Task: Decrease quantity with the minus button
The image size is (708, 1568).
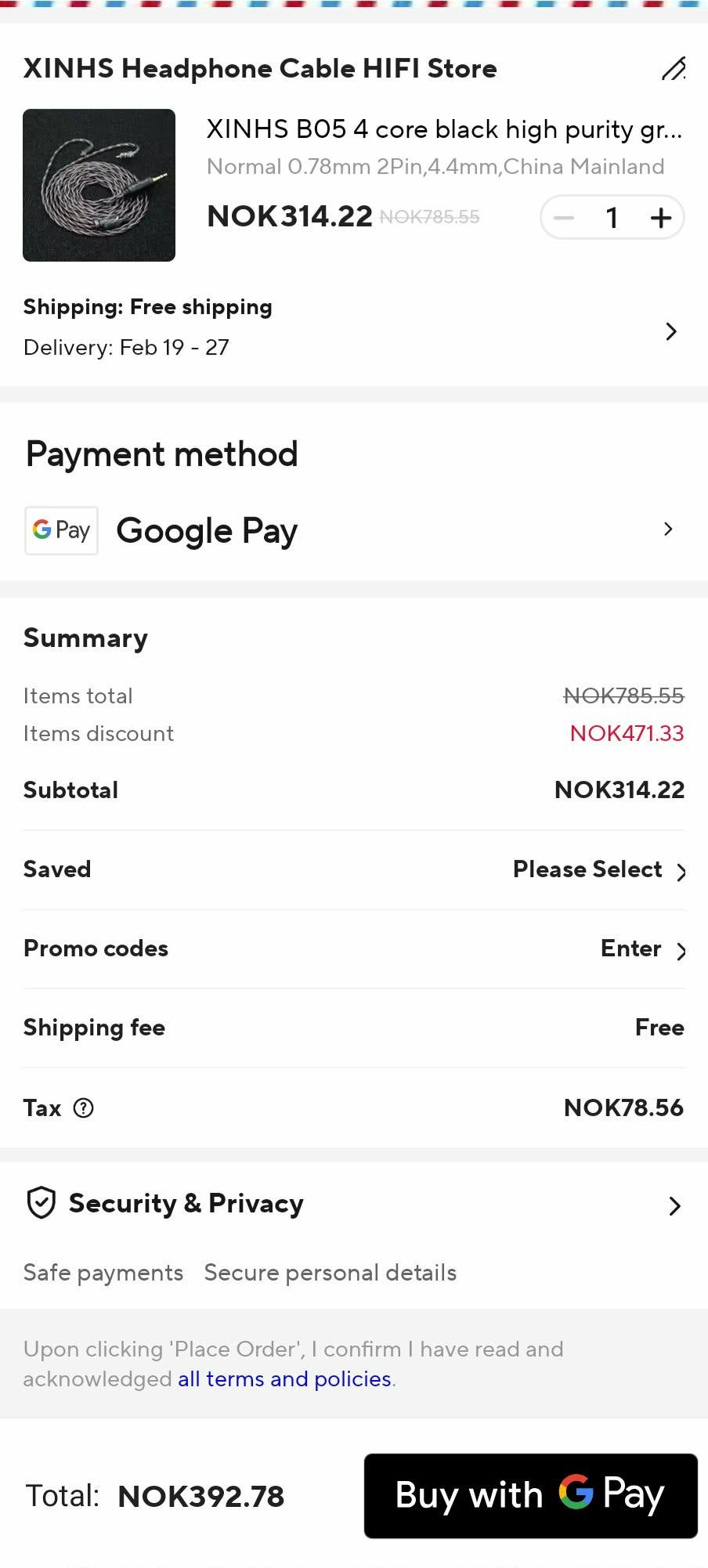Action: (564, 218)
